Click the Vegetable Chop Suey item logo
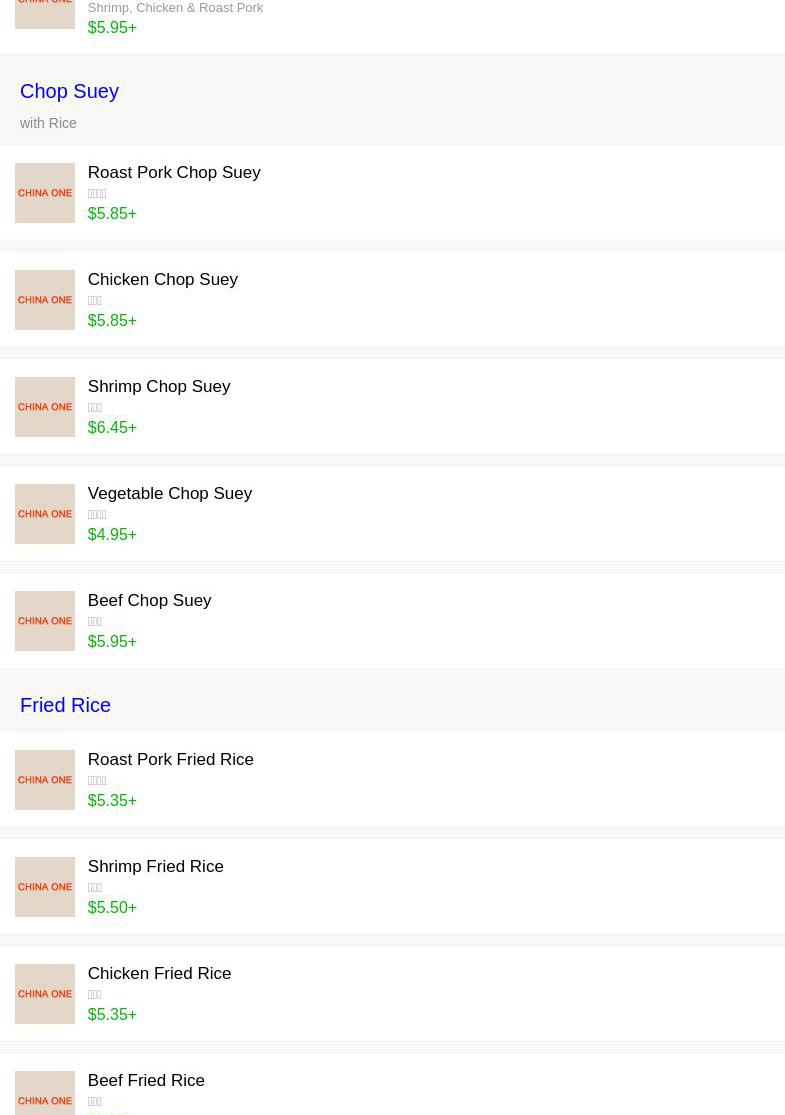Image resolution: width=785 pixels, height=1115 pixels. click(45, 514)
